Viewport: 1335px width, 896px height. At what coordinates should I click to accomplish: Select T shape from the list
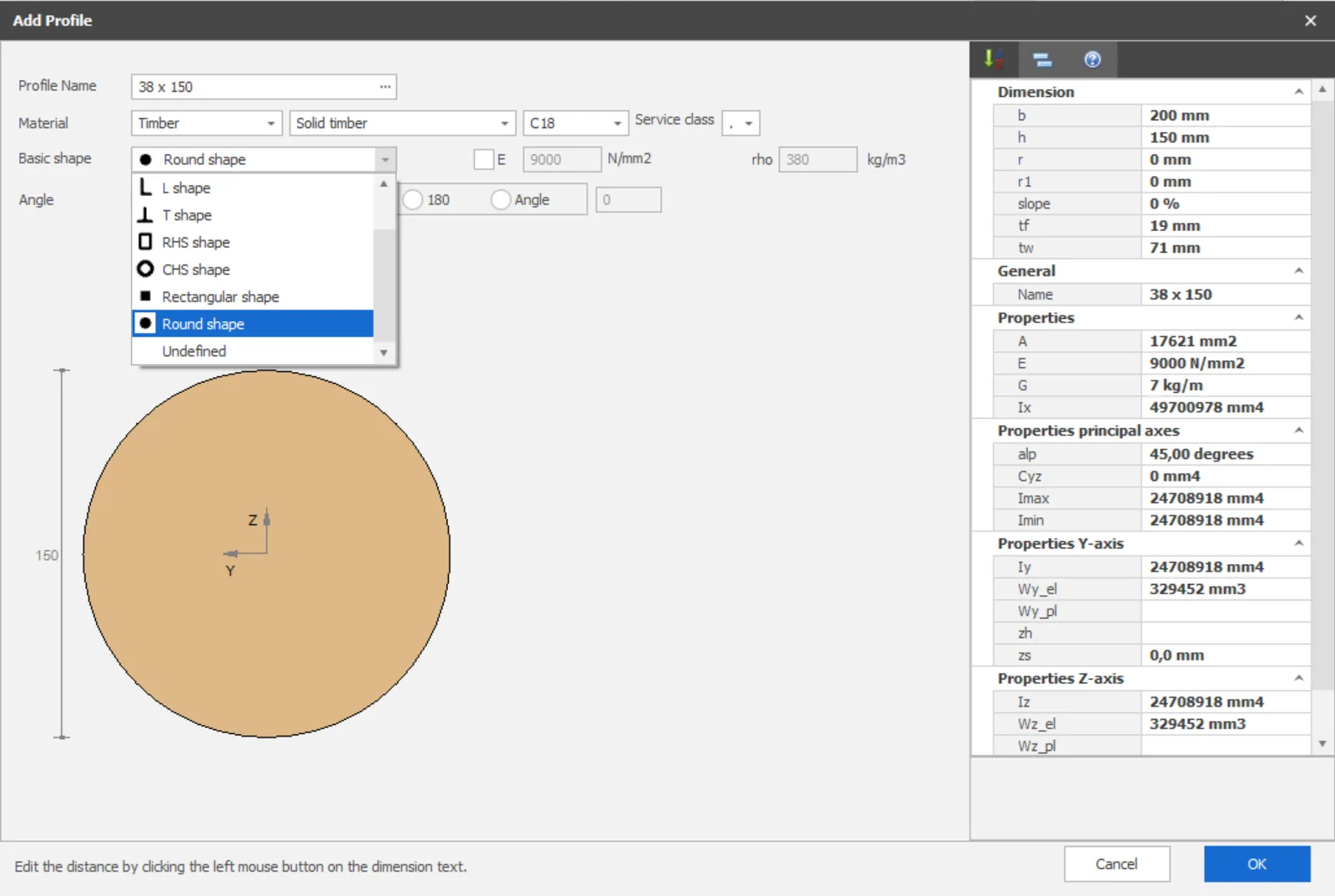253,215
